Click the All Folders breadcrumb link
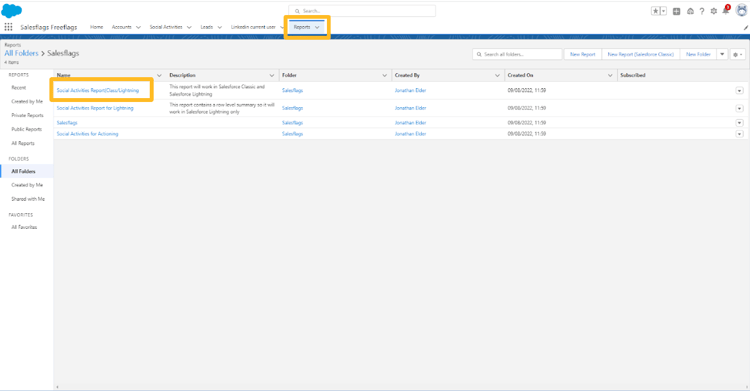 (x=22, y=53)
